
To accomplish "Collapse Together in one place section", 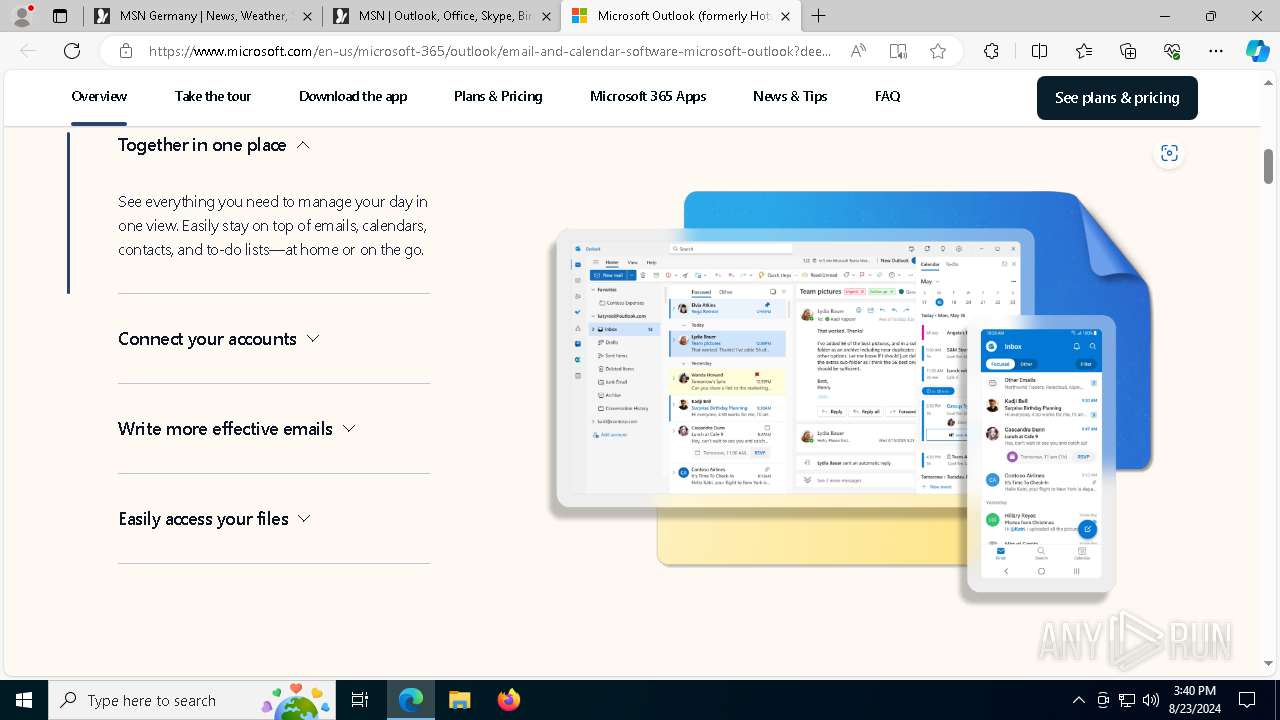I will click(x=214, y=145).
